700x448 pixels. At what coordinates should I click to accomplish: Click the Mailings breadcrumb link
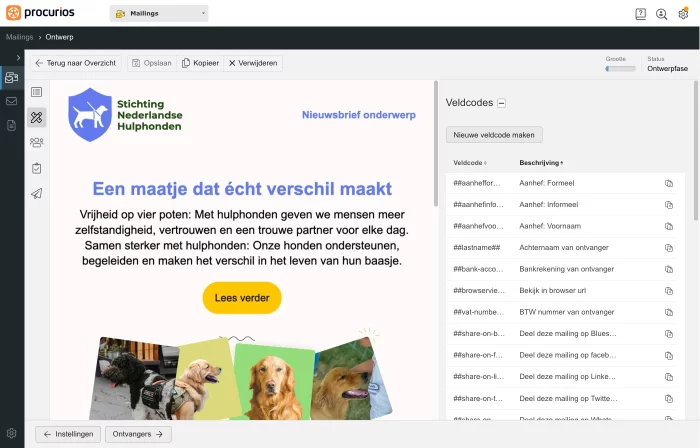point(20,37)
